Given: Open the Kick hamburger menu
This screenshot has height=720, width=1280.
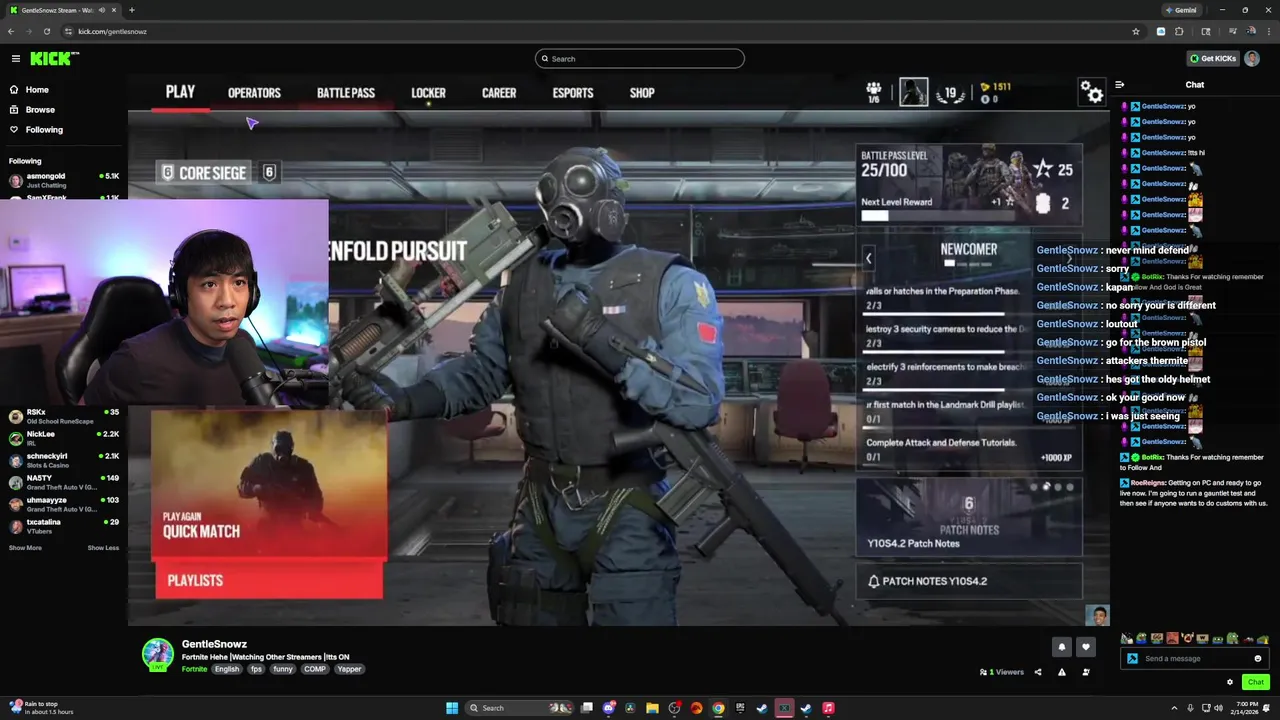Looking at the screenshot, I should point(15,59).
